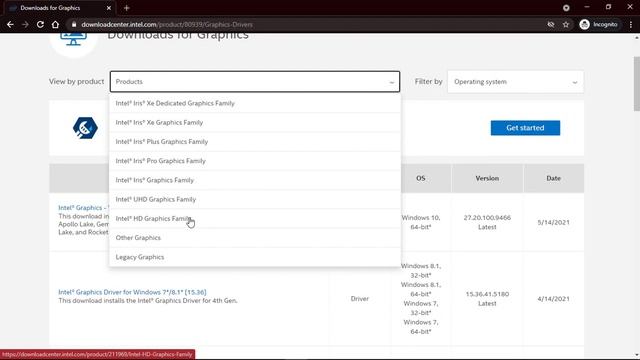Bookmark this page with the star

(566, 24)
